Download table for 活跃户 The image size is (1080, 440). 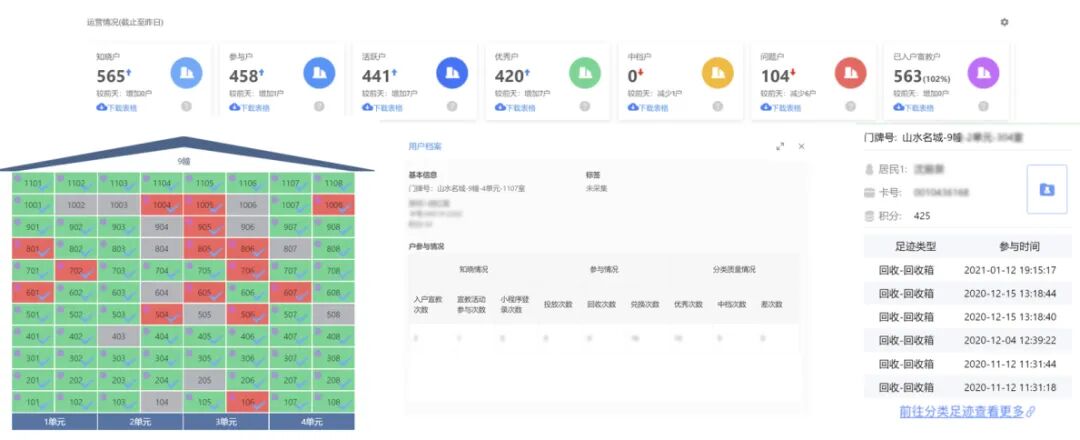pos(382,107)
